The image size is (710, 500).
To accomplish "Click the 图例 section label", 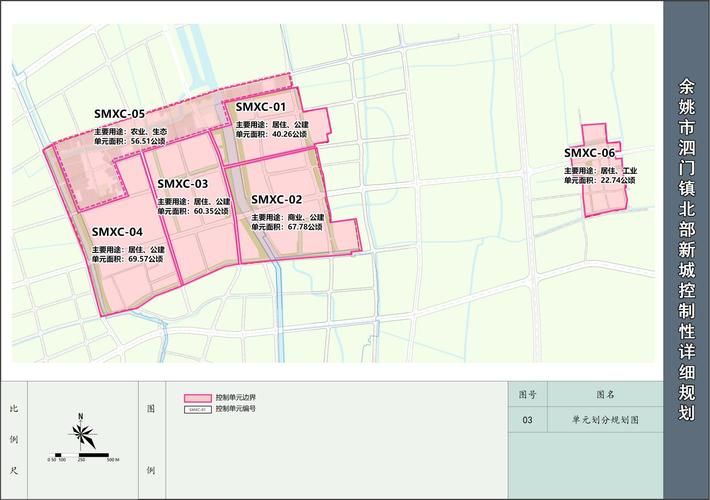I will pyautogui.click(x=151, y=439).
